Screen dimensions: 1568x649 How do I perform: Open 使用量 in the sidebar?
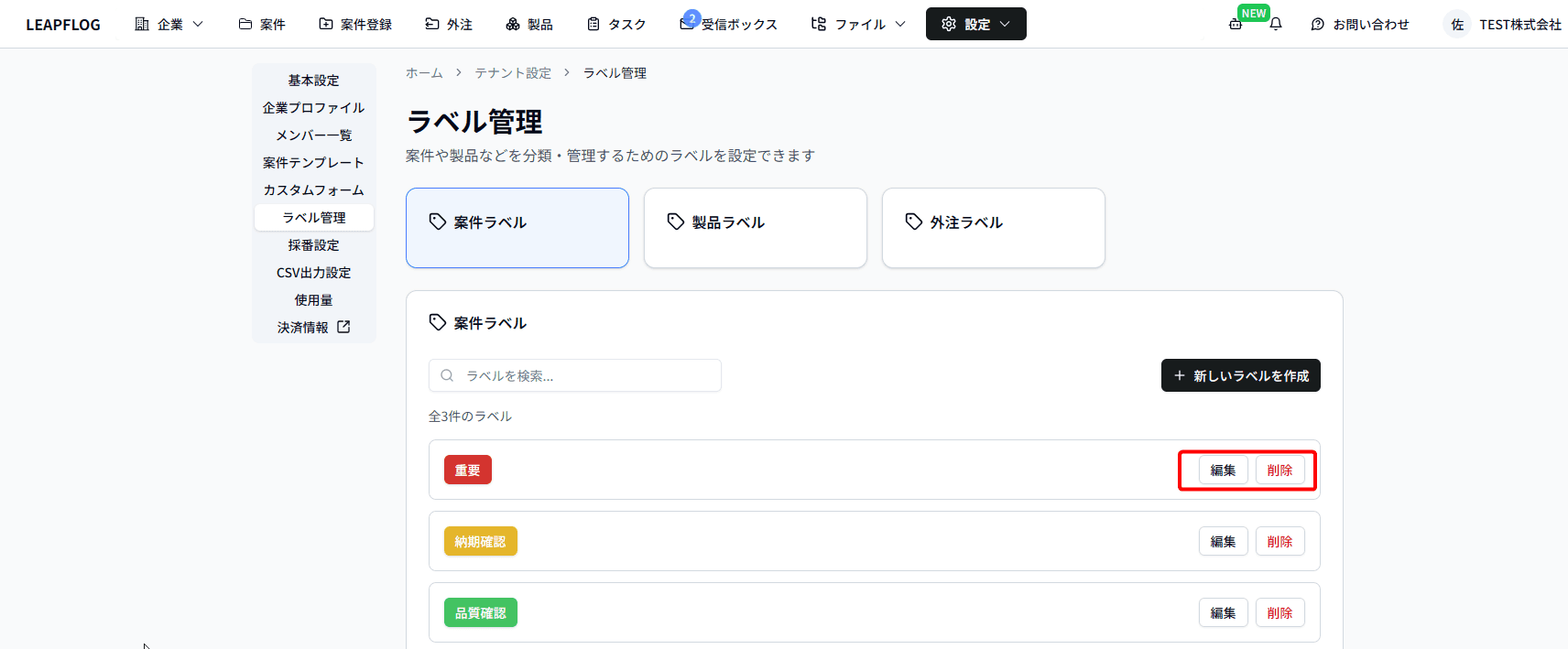pyautogui.click(x=314, y=300)
